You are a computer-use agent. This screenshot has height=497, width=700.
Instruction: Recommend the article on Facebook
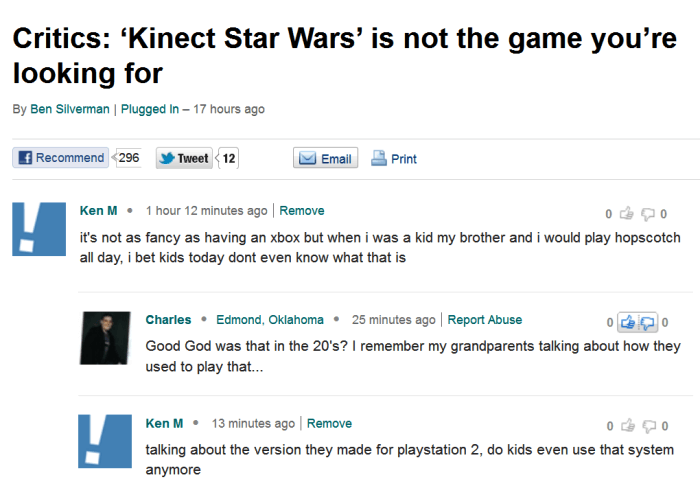pyautogui.click(x=60, y=158)
